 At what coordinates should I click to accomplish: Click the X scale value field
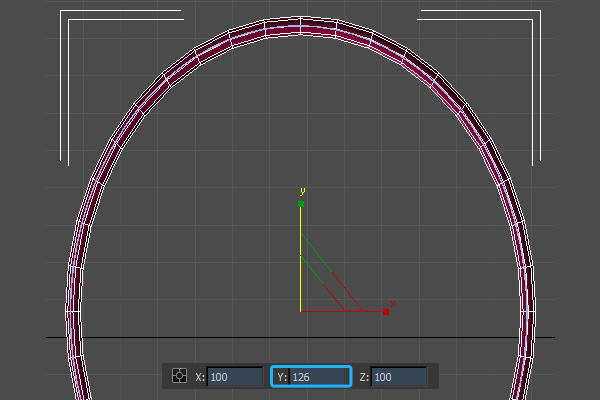coord(234,377)
